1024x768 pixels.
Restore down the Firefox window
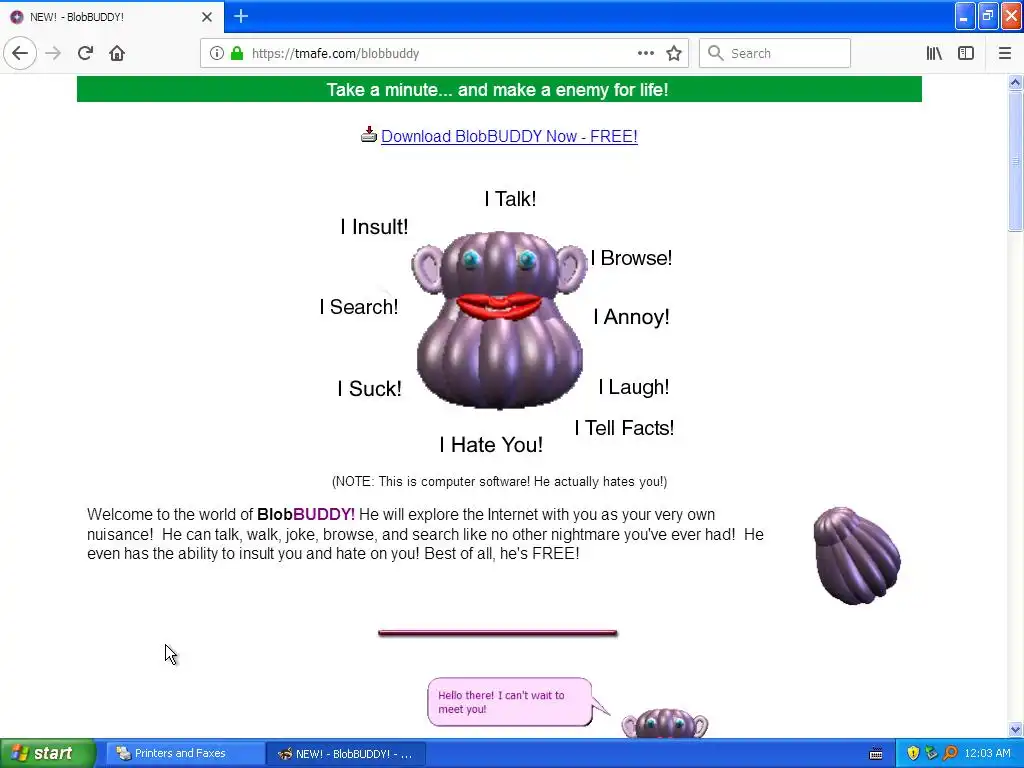pyautogui.click(x=988, y=16)
